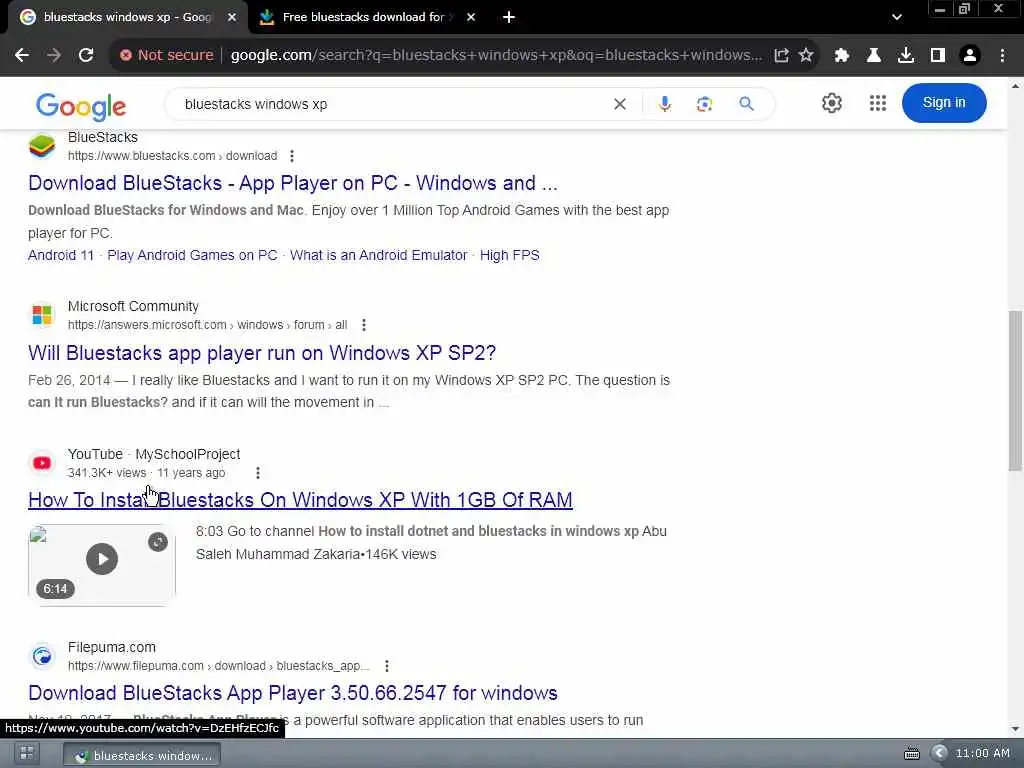Click the share page icon in address bar

[781, 56]
